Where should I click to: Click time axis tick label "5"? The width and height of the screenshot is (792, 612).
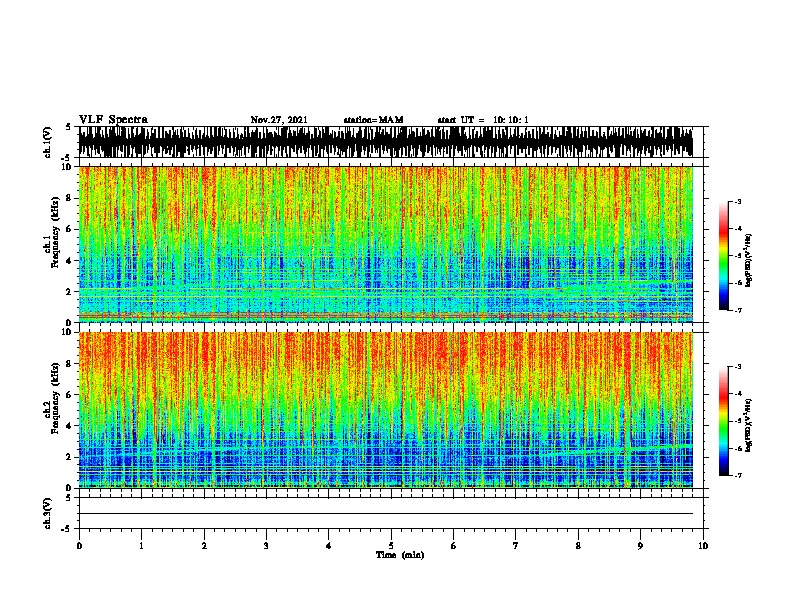391,546
